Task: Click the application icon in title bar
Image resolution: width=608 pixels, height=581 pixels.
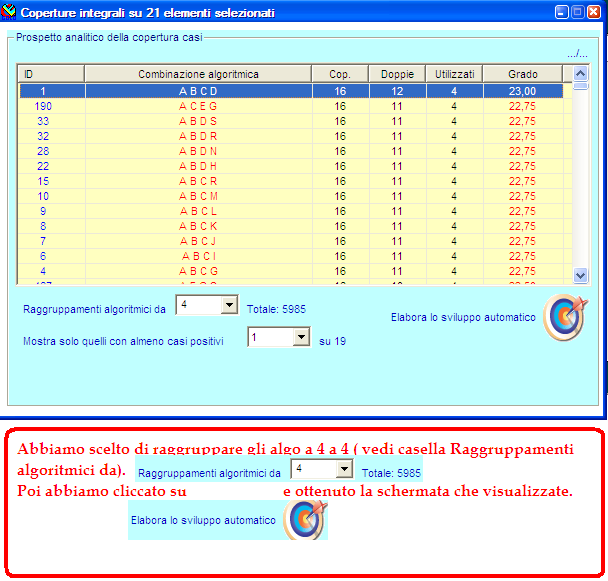Action: pos(9,12)
